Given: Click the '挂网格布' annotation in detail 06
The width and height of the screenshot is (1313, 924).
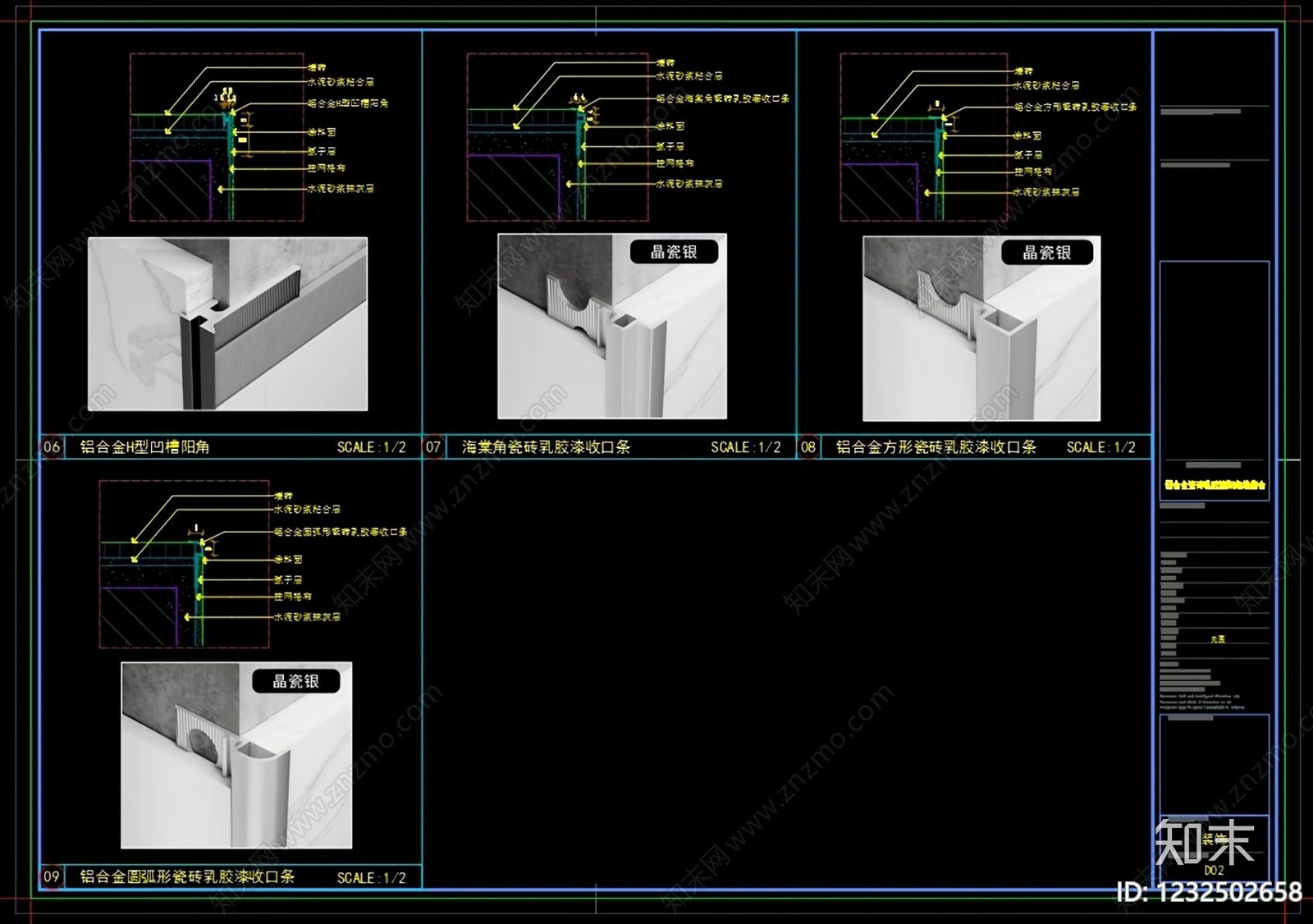Looking at the screenshot, I should 327,168.
